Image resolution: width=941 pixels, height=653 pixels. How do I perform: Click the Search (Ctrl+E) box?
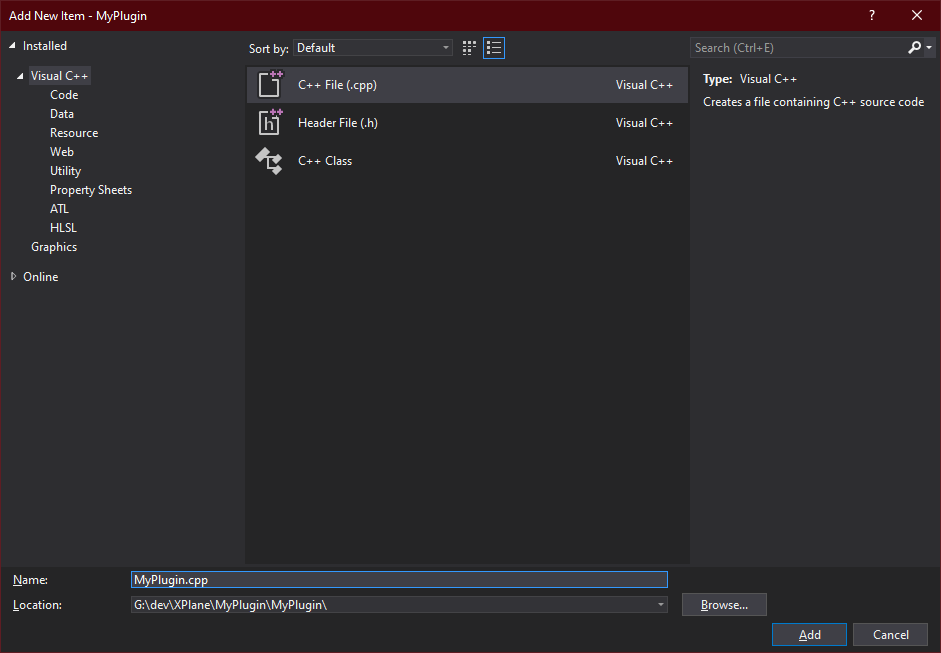coord(790,47)
